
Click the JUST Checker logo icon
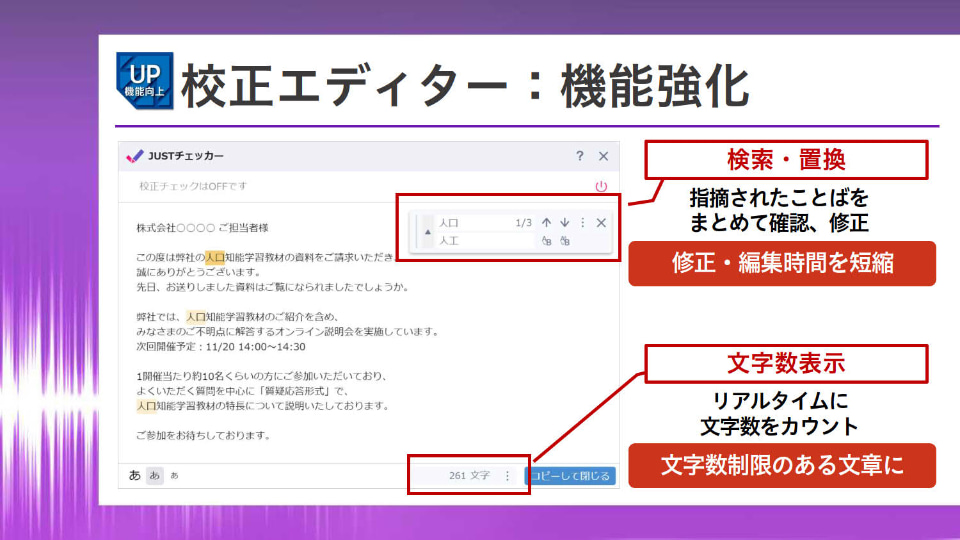point(135,156)
